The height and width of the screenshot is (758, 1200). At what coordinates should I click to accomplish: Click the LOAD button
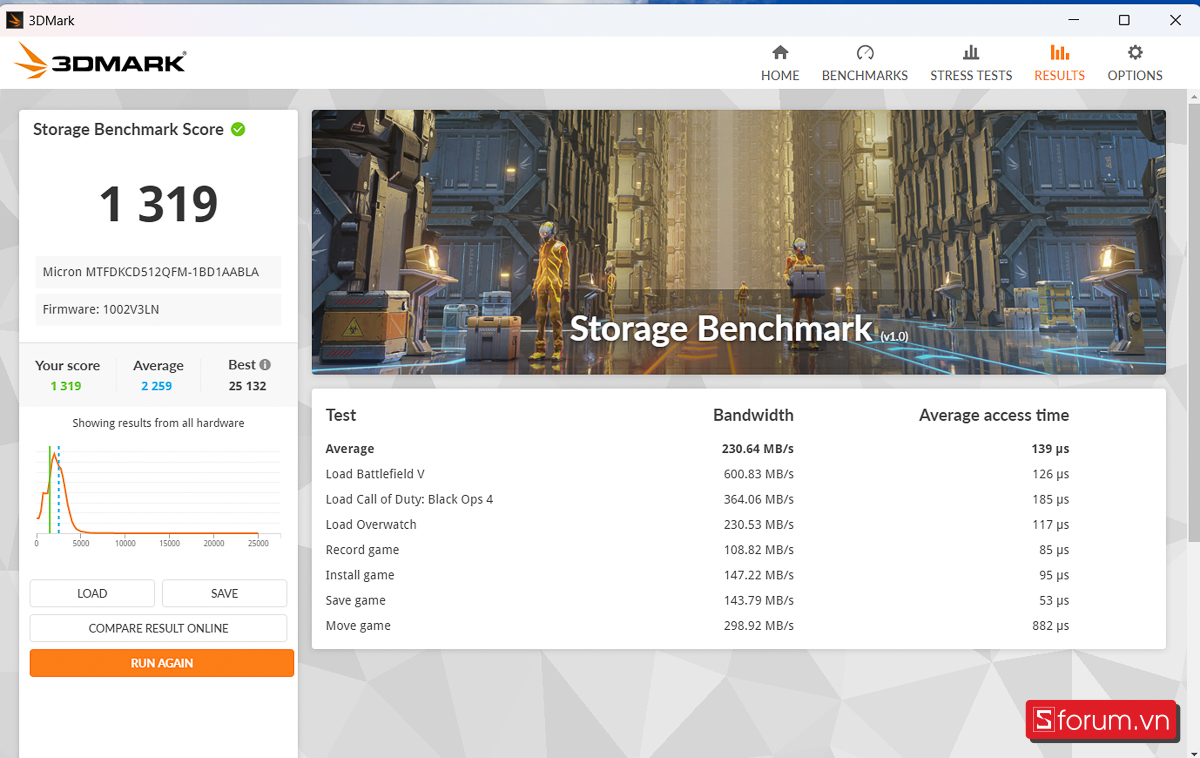pos(92,593)
